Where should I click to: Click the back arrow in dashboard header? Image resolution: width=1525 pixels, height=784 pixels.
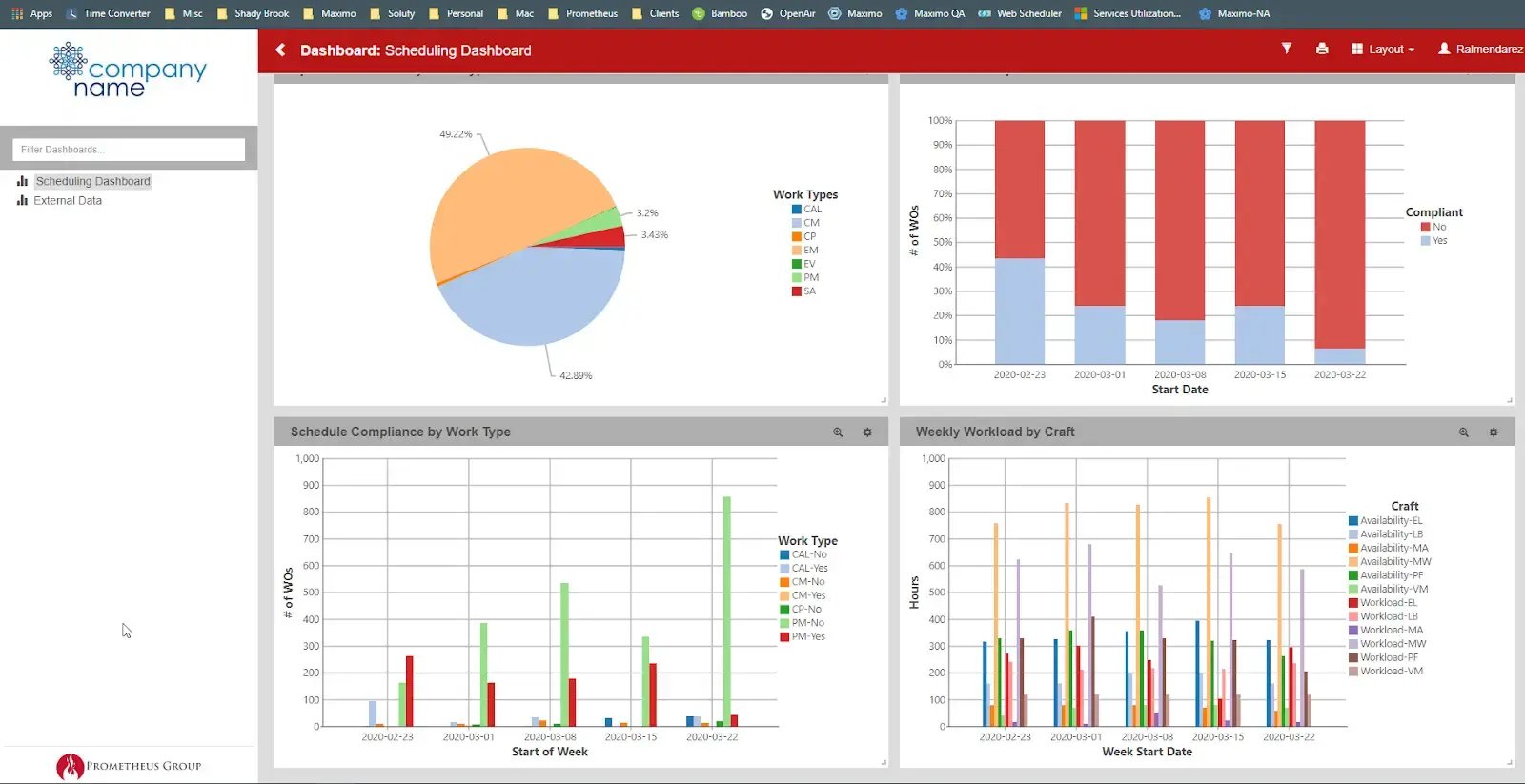[280, 50]
